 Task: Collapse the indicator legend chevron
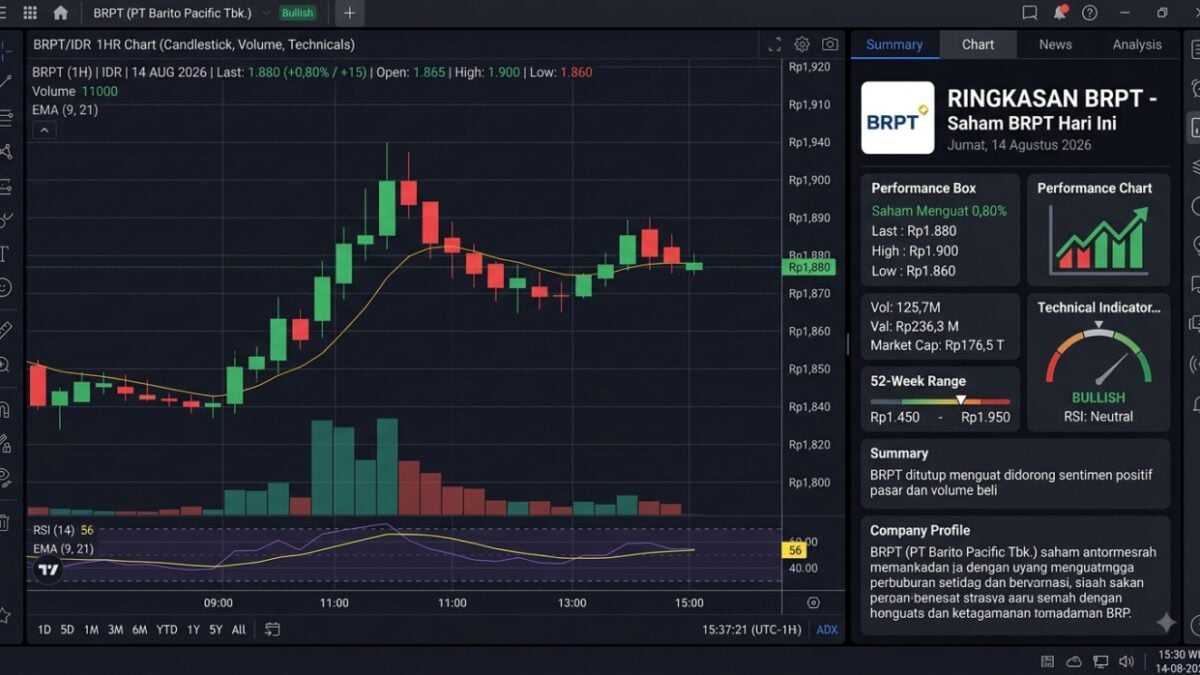[x=44, y=130]
